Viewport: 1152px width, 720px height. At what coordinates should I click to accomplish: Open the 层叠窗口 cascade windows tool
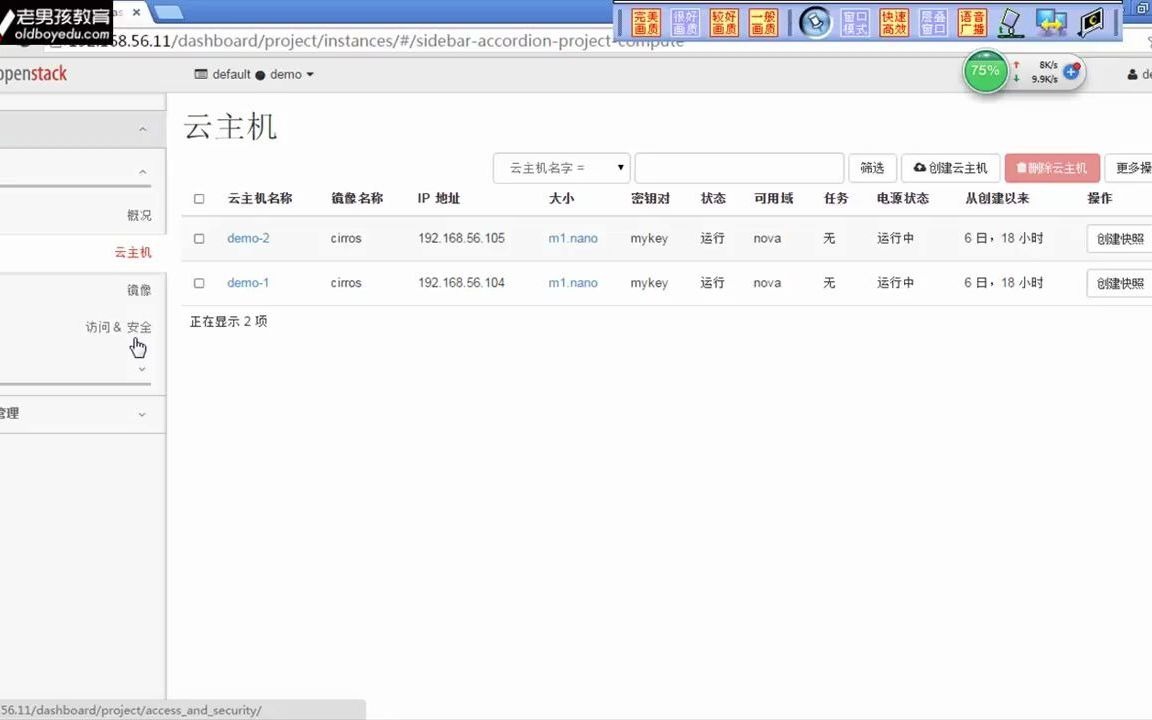click(932, 19)
